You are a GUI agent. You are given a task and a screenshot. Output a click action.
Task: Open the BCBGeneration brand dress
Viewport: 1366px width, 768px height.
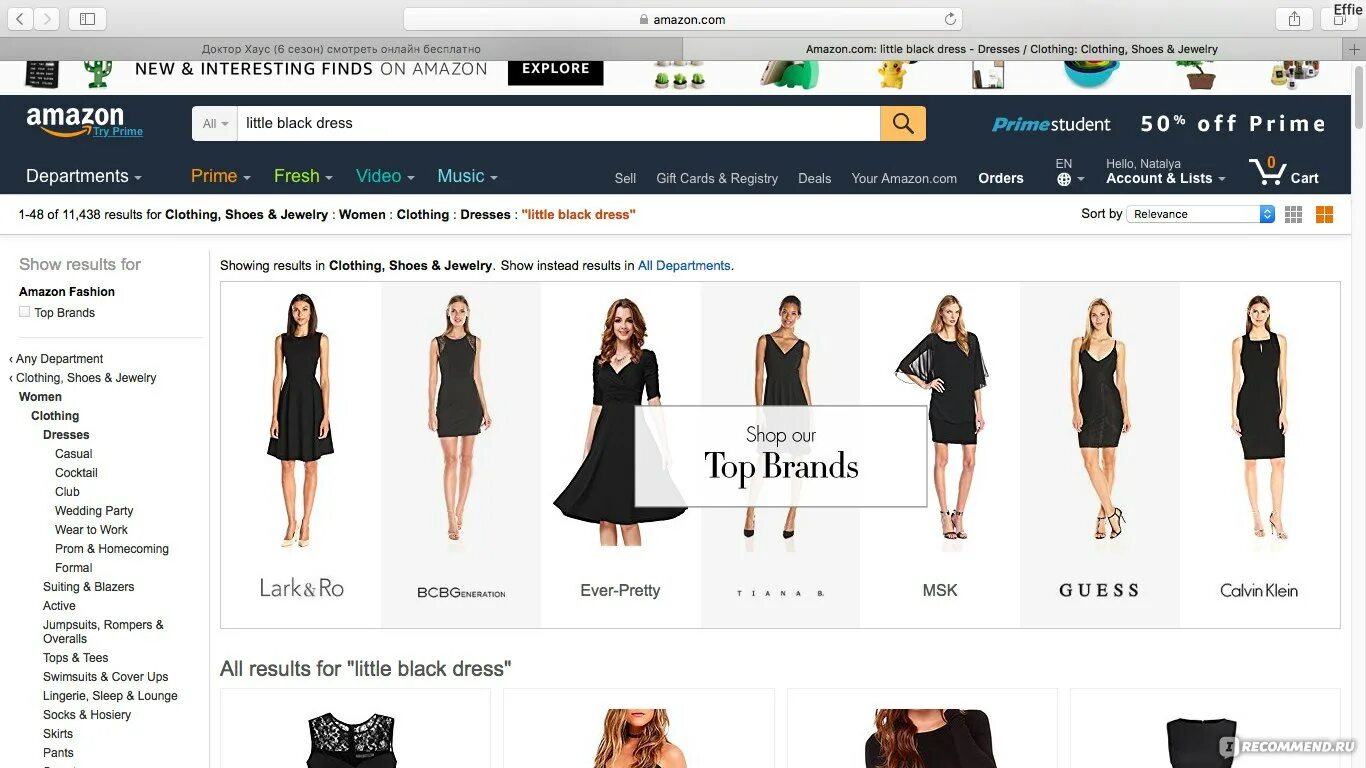[x=461, y=455]
